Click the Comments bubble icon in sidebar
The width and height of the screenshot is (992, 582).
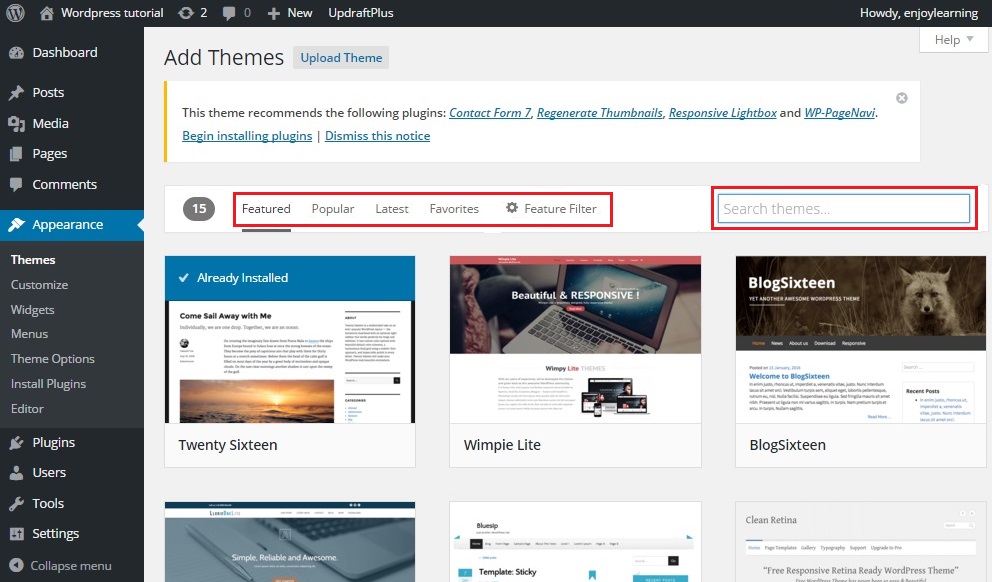coord(16,185)
